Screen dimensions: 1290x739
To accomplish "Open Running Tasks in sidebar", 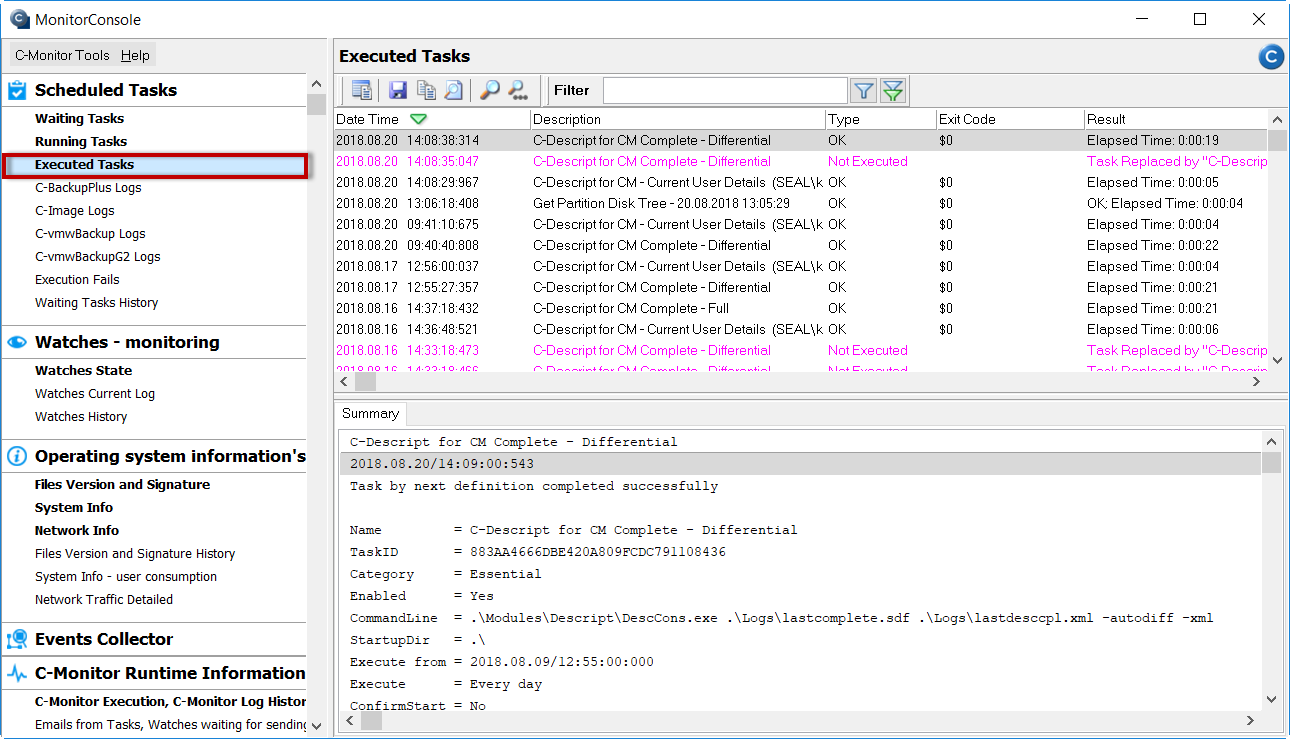I will click(x=81, y=141).
